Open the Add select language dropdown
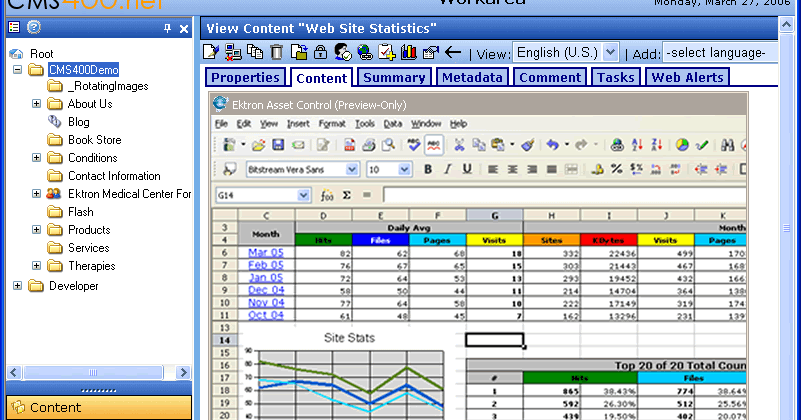The width and height of the screenshot is (801, 420). coord(720,52)
